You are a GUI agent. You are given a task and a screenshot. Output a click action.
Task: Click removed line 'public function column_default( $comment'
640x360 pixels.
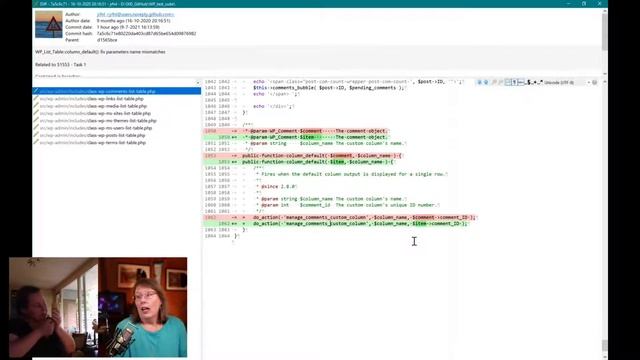(322, 156)
